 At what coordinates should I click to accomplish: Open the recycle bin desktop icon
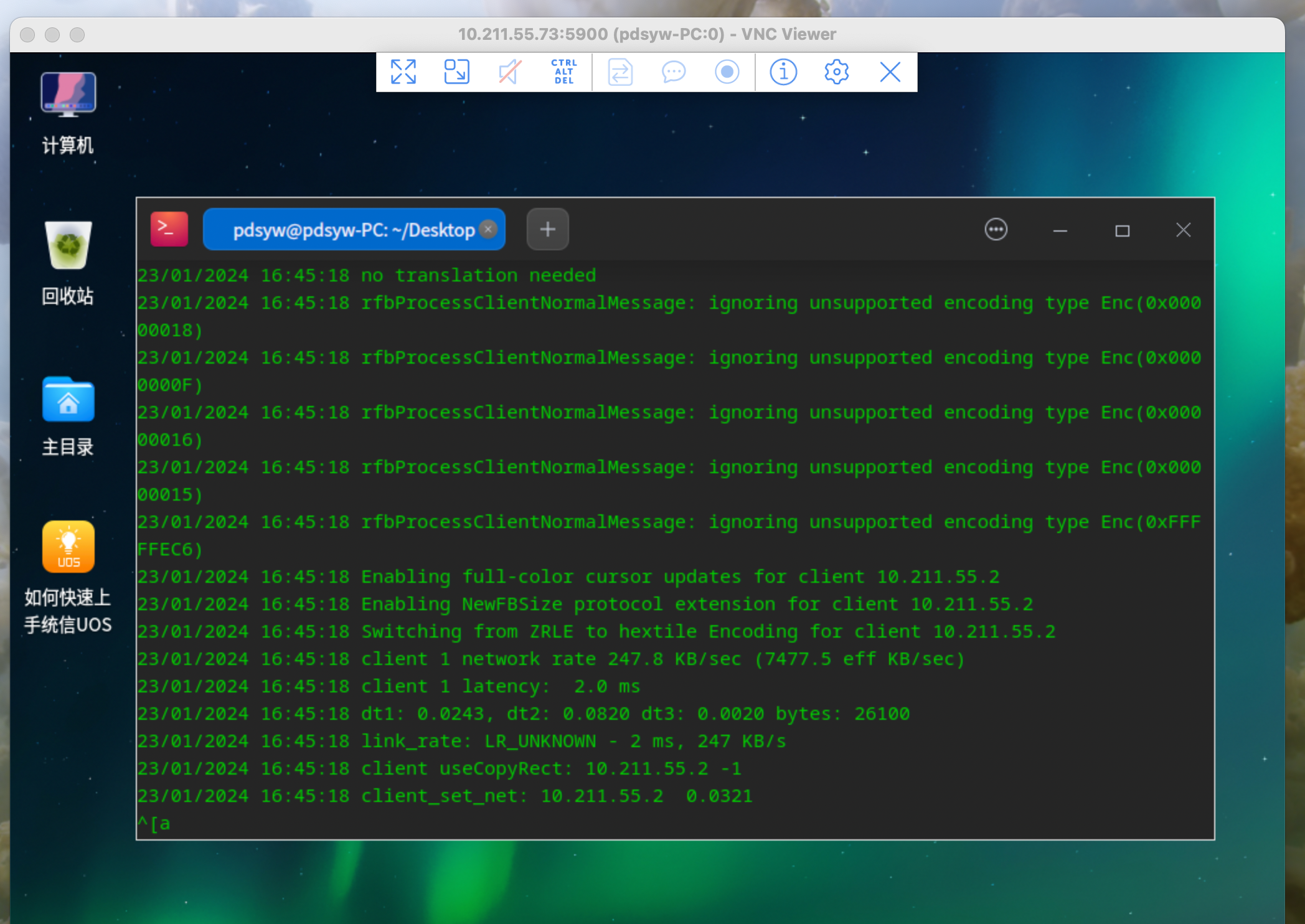pyautogui.click(x=68, y=246)
